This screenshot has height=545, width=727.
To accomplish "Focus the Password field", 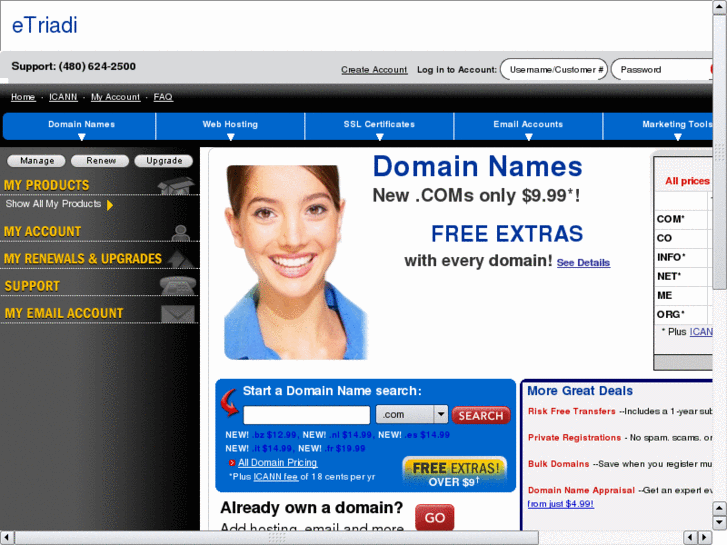I will coord(662,70).
